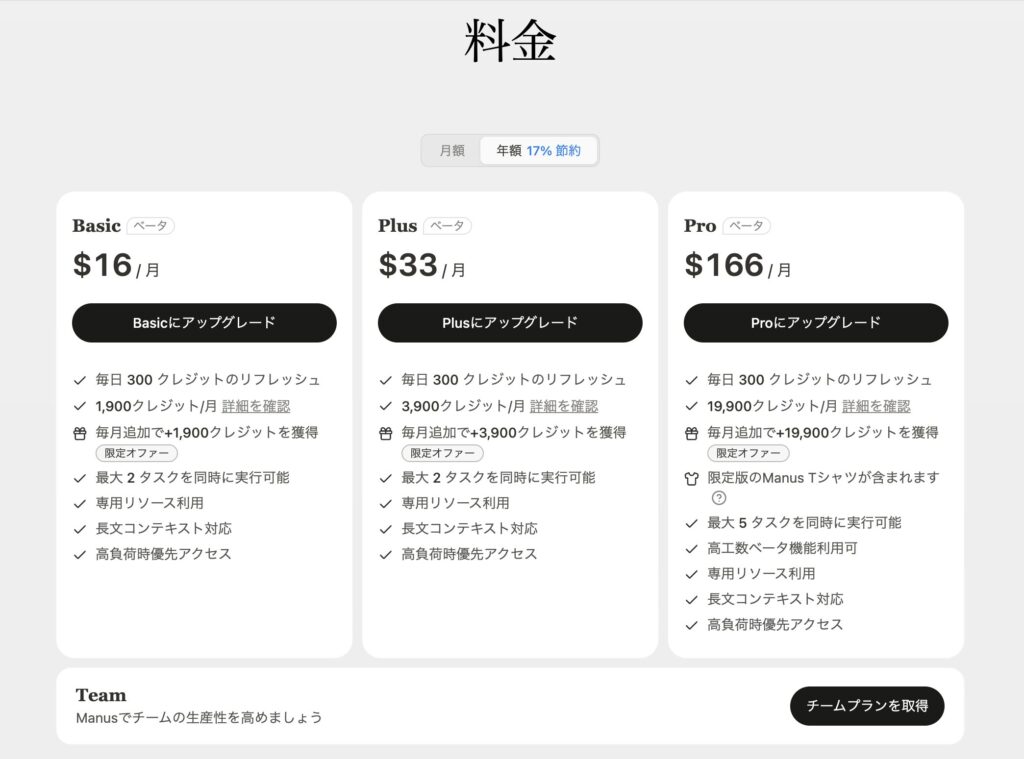Click 料金 page heading

point(510,42)
